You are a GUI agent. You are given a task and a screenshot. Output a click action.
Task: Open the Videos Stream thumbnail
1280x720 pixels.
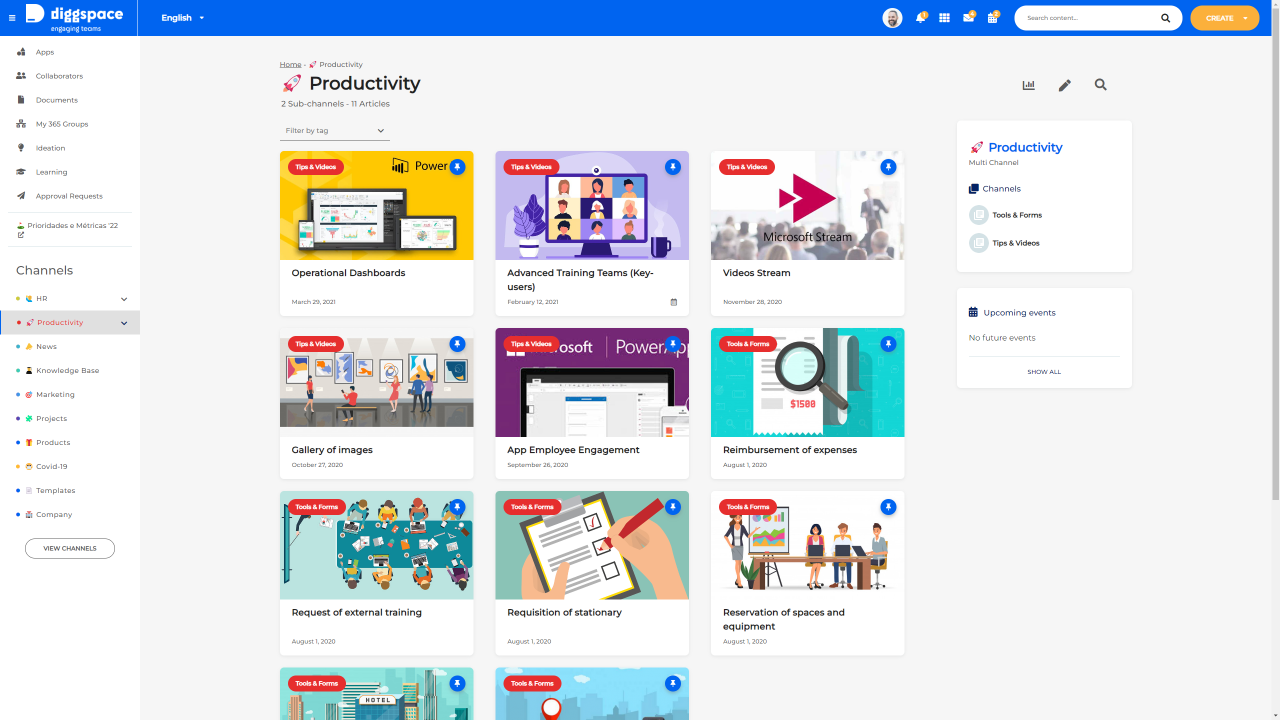[807, 205]
